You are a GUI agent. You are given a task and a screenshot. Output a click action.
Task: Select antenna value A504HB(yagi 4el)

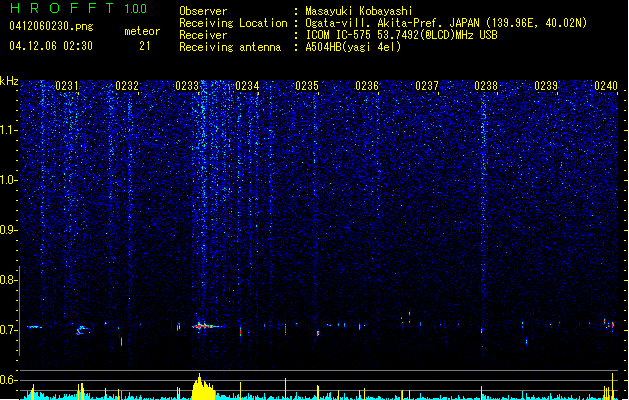353,47
